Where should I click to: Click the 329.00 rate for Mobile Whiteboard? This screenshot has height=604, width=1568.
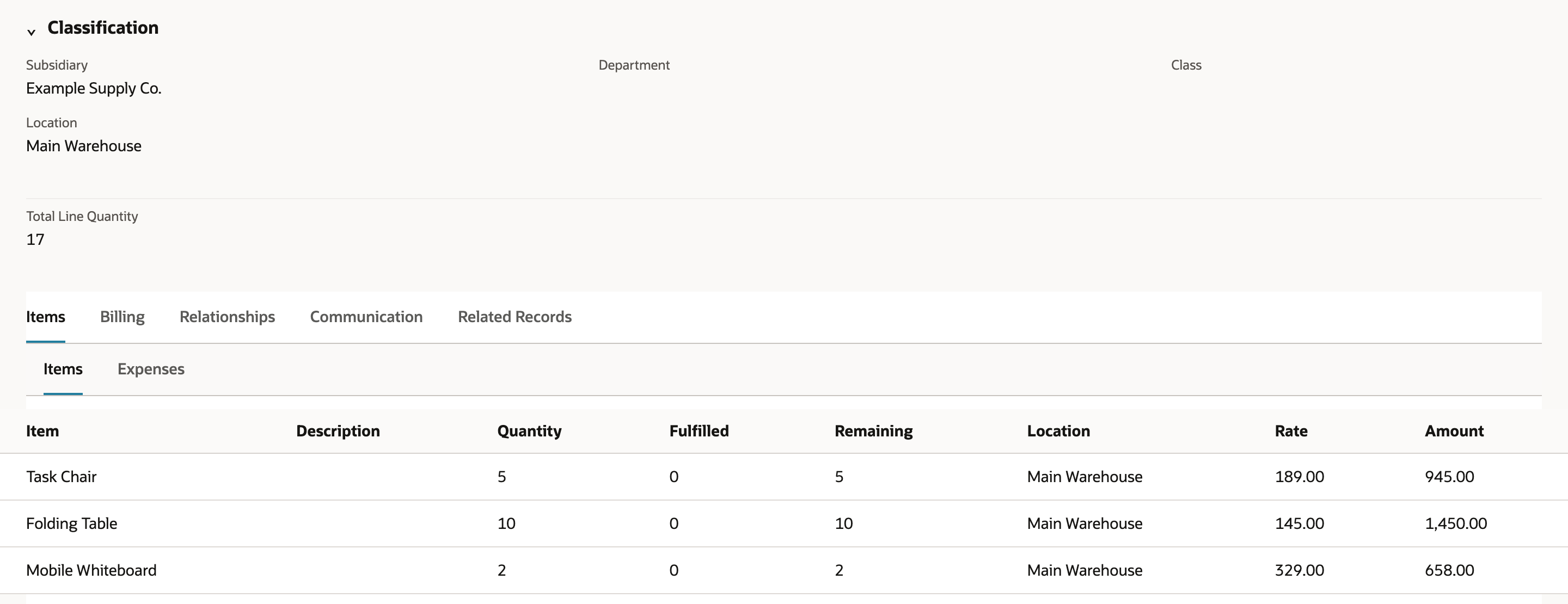click(x=1300, y=571)
